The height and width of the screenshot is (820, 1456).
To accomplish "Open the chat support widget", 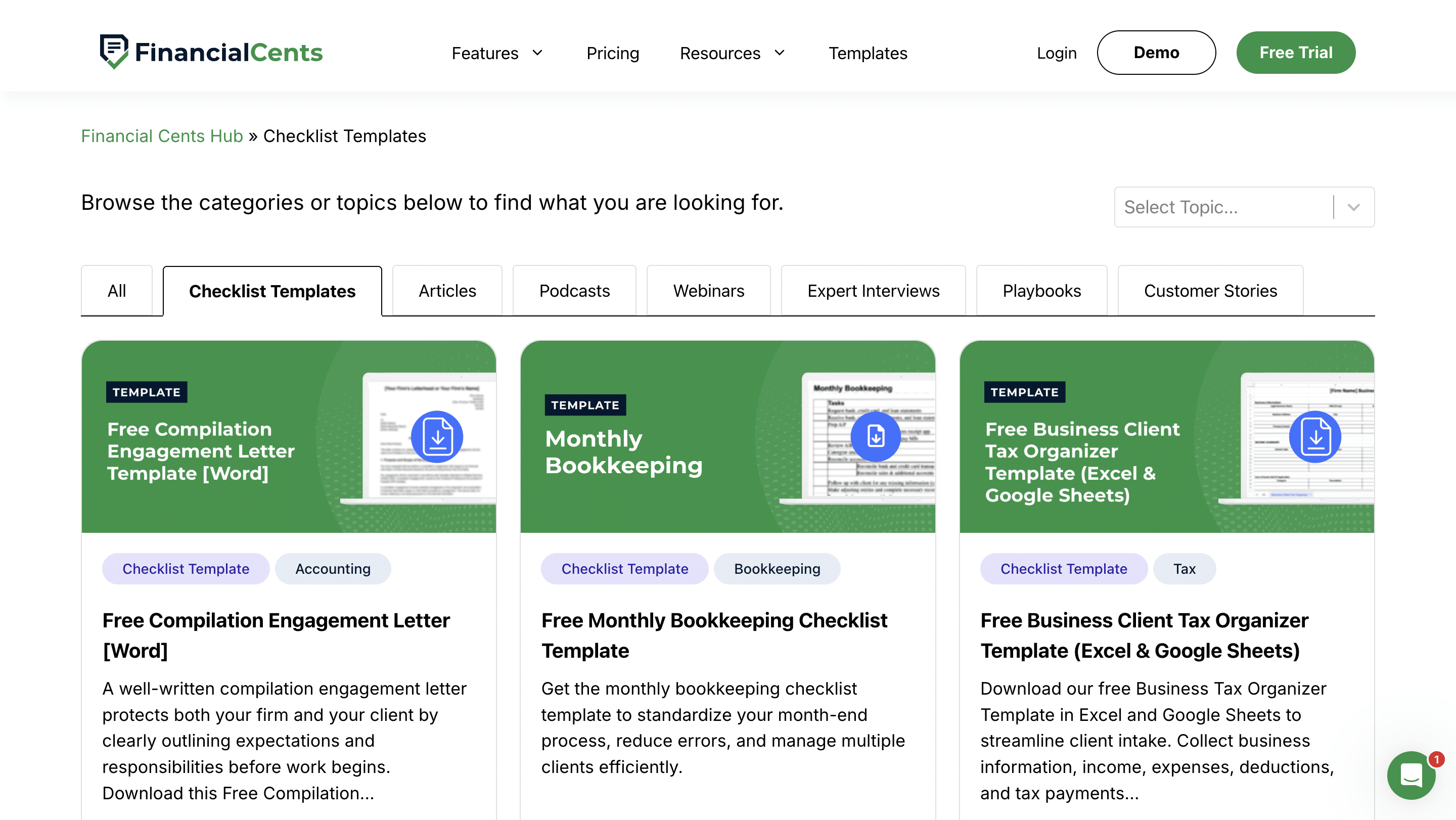I will (1412, 776).
